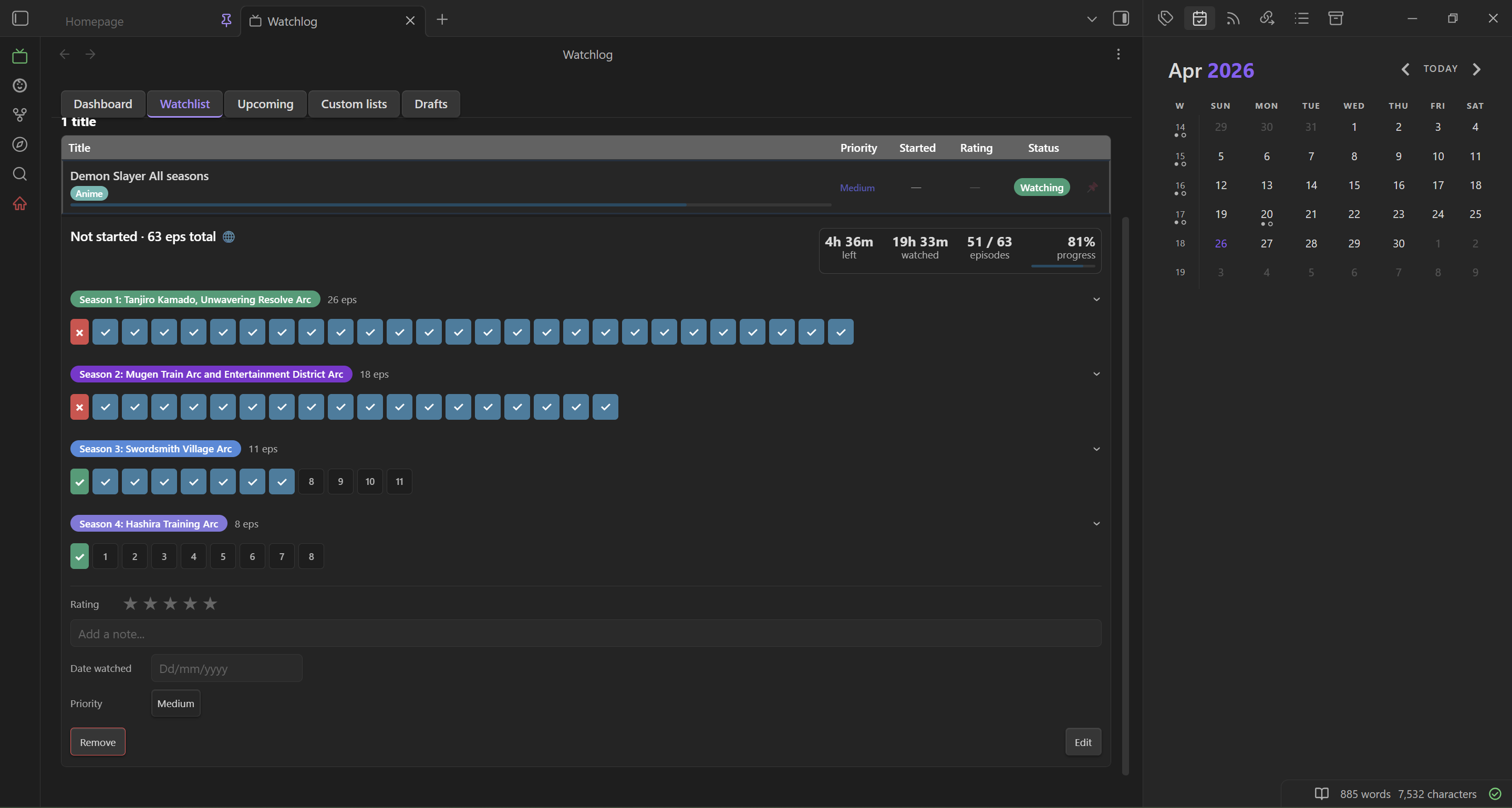Close the Watchlog tab
This screenshot has height=808, width=1512.
pyautogui.click(x=410, y=20)
